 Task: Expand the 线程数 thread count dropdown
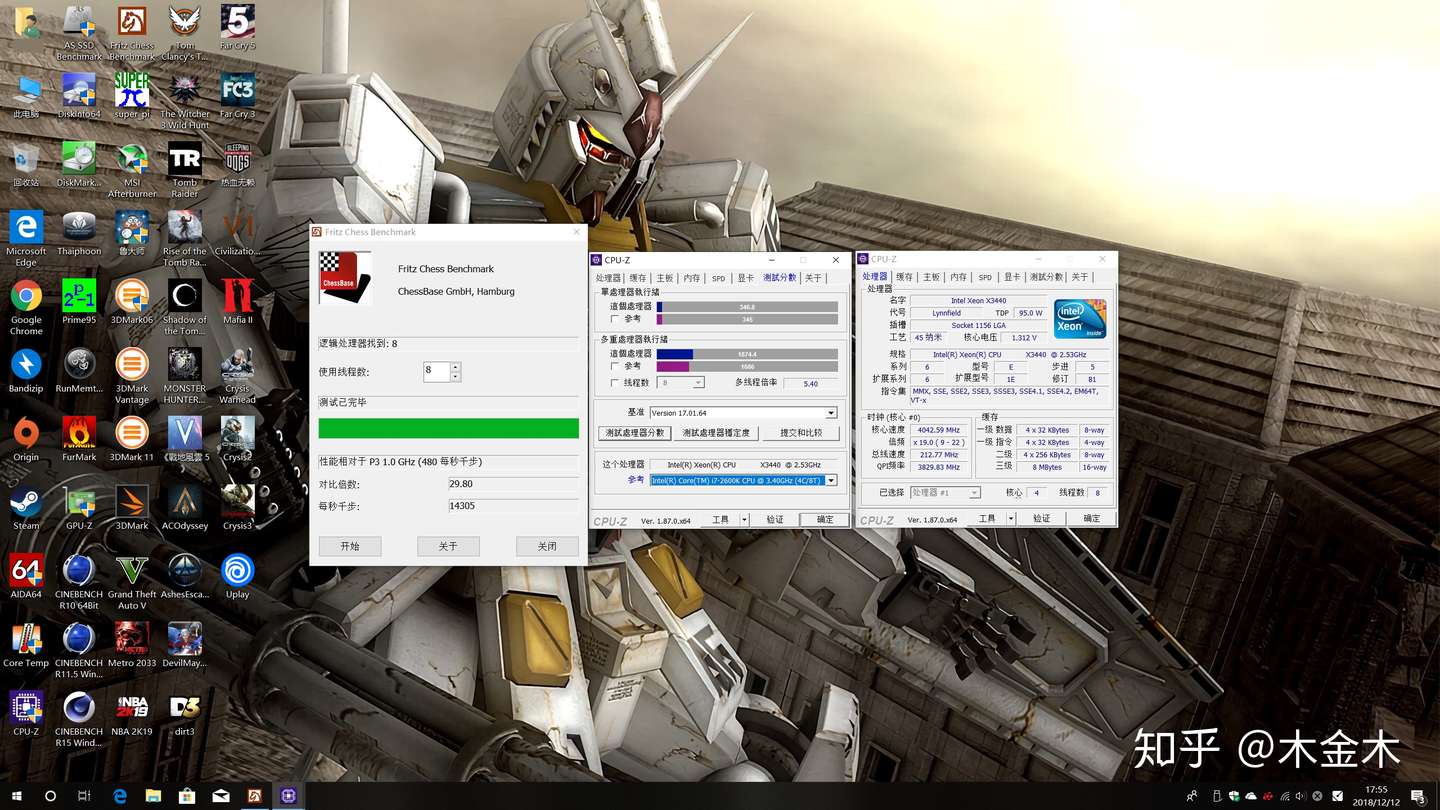(x=698, y=383)
